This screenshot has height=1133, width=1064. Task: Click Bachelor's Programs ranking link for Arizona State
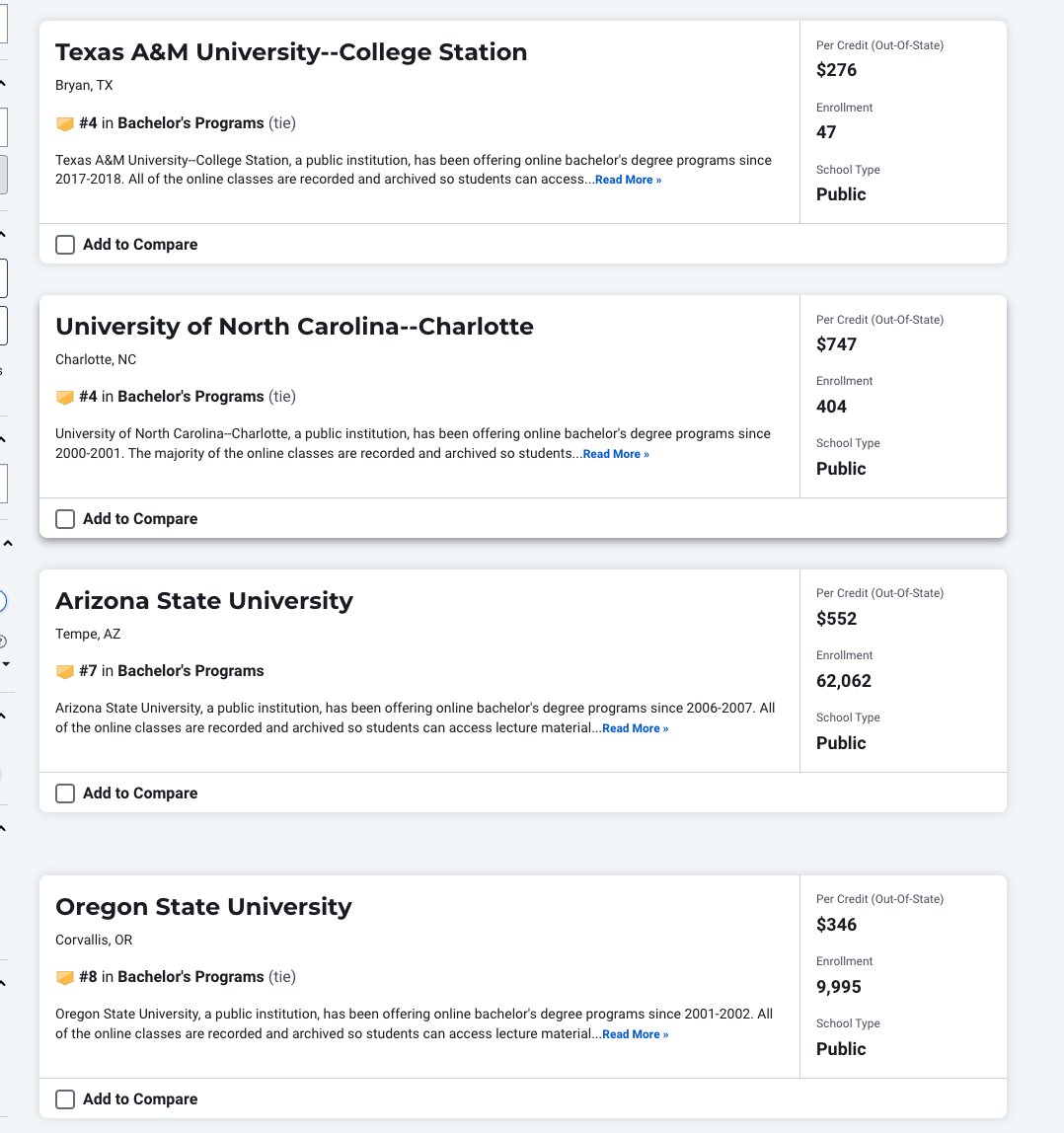(190, 670)
